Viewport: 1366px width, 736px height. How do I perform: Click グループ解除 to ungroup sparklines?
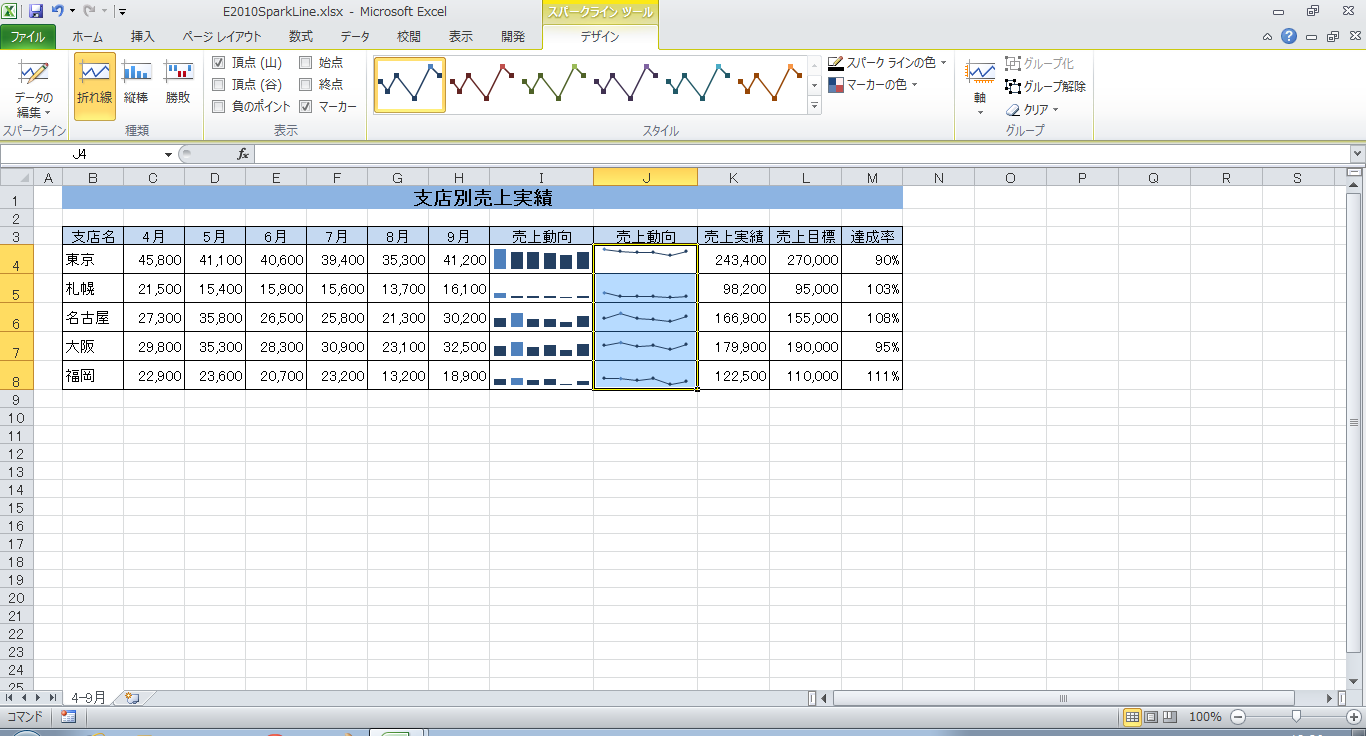(1046, 86)
